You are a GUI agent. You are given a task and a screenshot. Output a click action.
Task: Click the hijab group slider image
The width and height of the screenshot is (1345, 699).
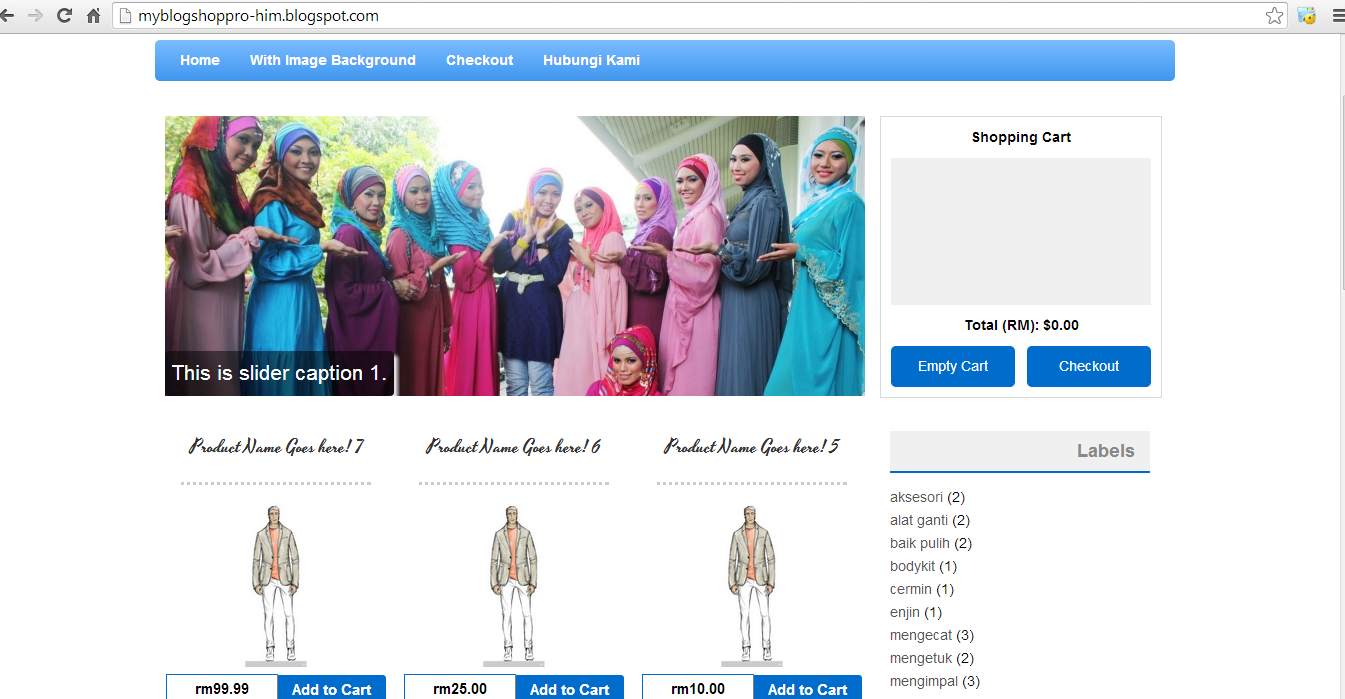[515, 256]
